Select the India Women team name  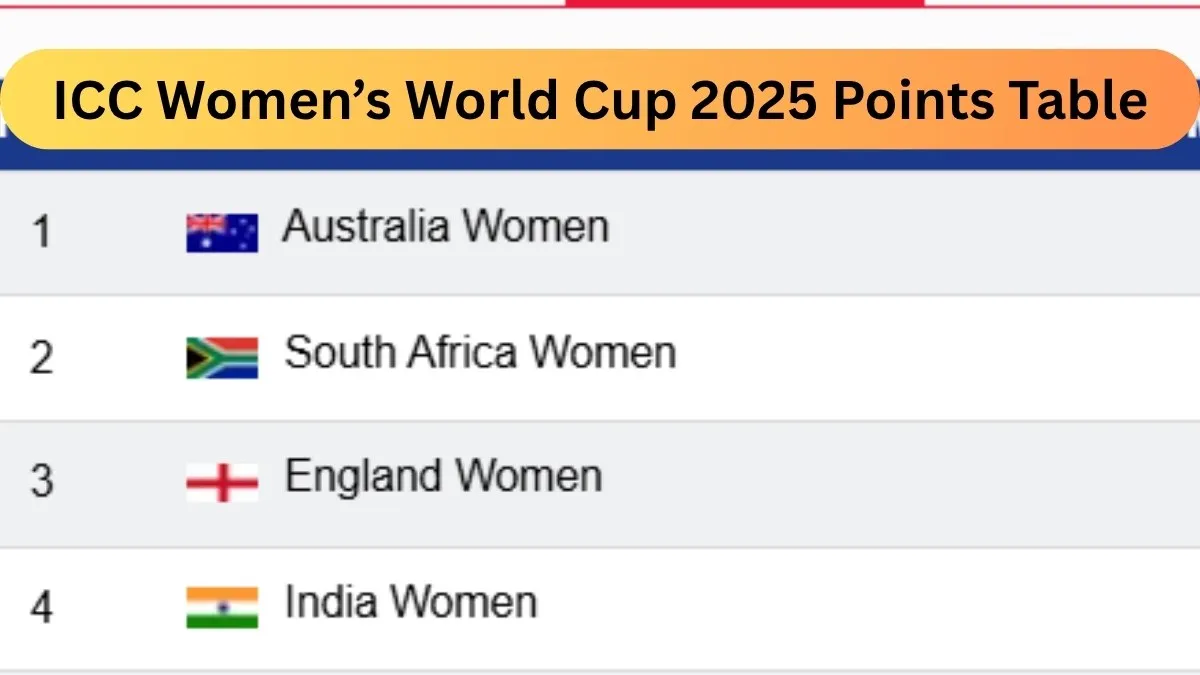(x=410, y=603)
